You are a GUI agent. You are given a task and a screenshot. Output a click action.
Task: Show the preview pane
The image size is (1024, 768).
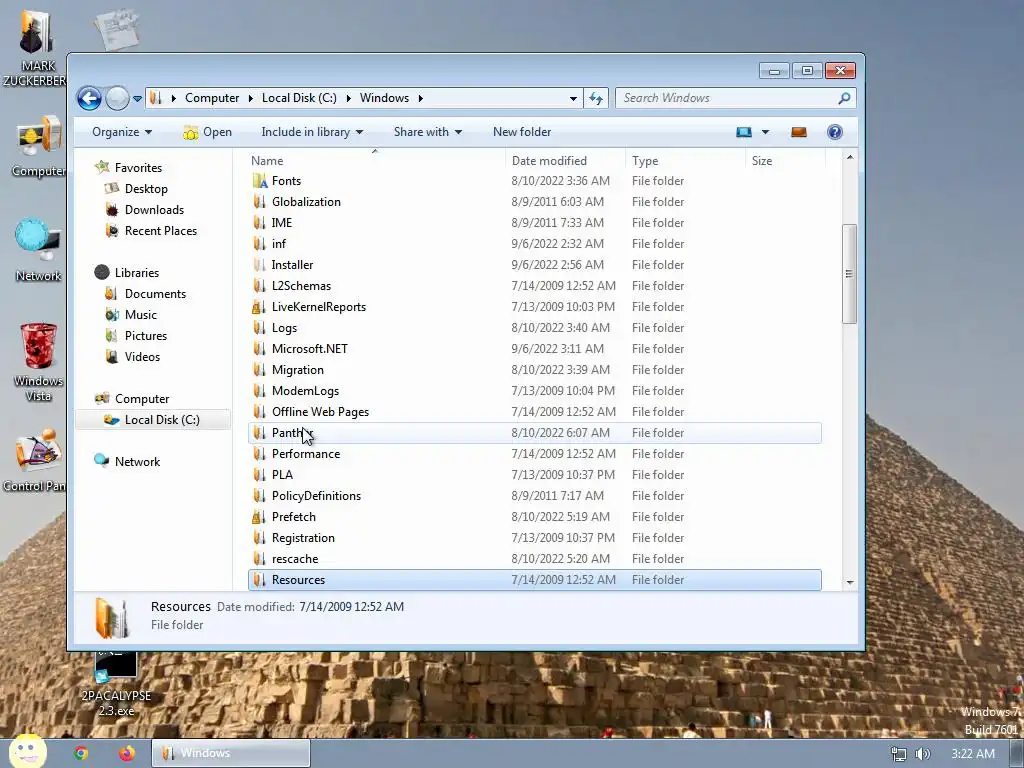click(799, 132)
